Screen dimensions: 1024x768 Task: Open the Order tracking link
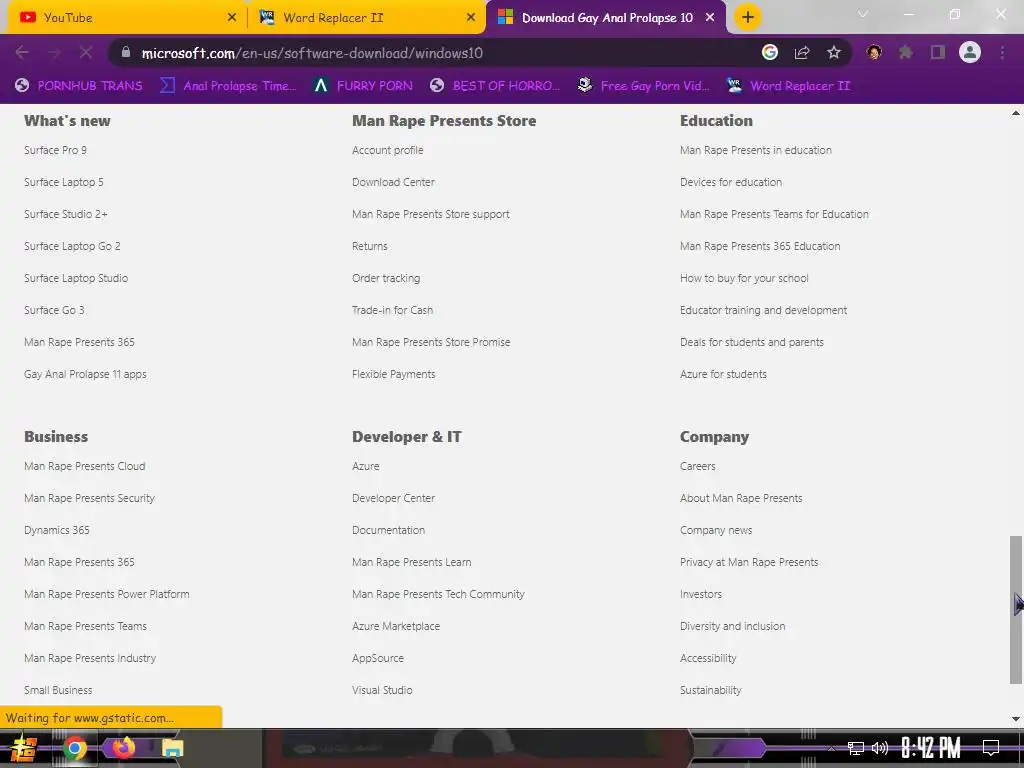coord(386,278)
